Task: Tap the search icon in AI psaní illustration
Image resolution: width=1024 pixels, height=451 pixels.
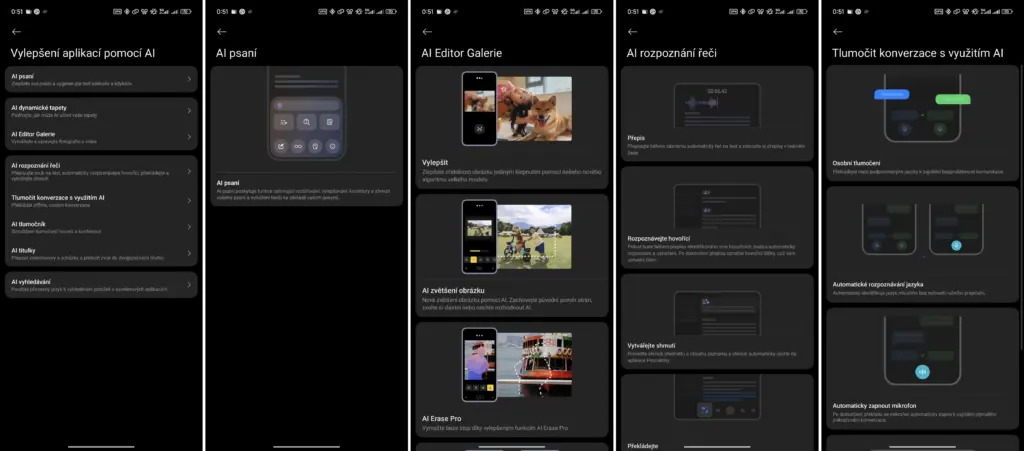Action: (307, 122)
